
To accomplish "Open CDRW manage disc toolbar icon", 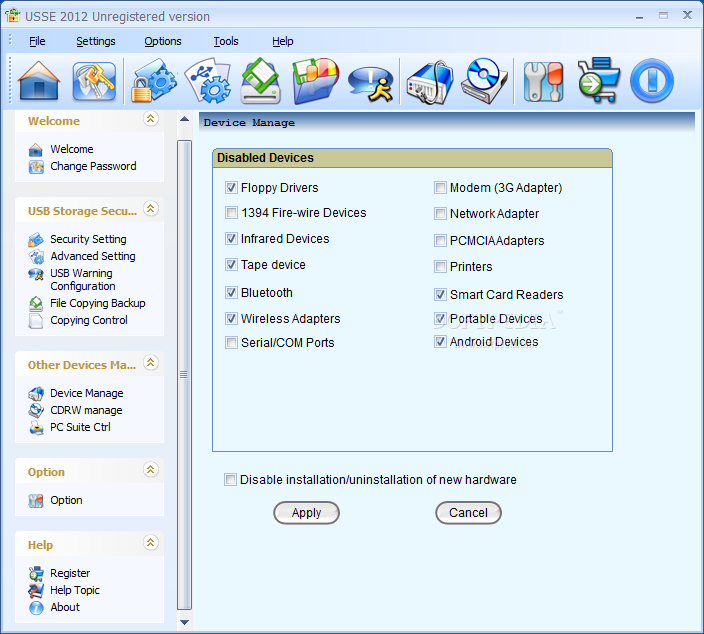I will coord(484,81).
